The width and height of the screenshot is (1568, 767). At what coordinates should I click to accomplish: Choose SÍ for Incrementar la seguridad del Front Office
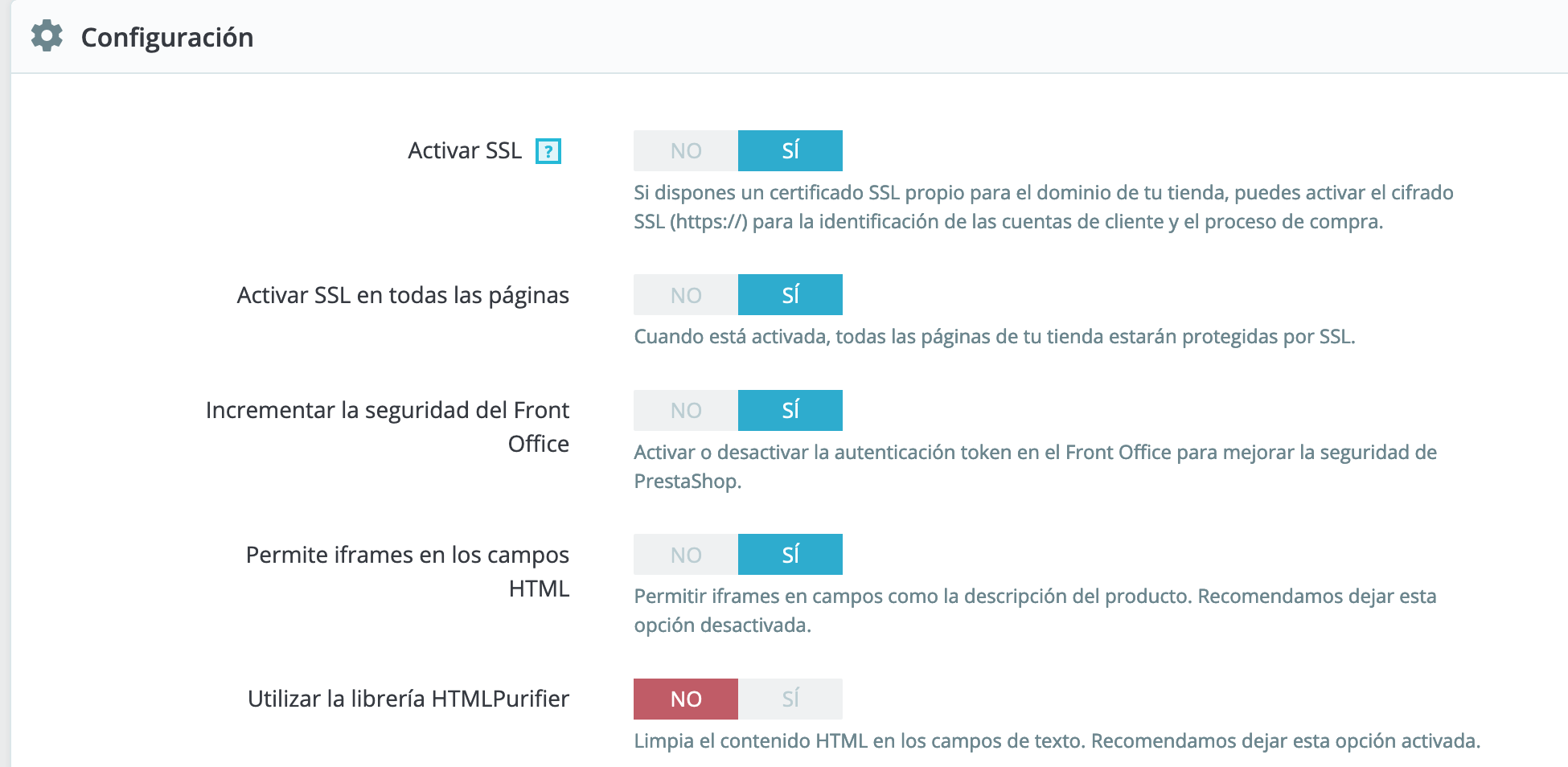pyautogui.click(x=790, y=410)
